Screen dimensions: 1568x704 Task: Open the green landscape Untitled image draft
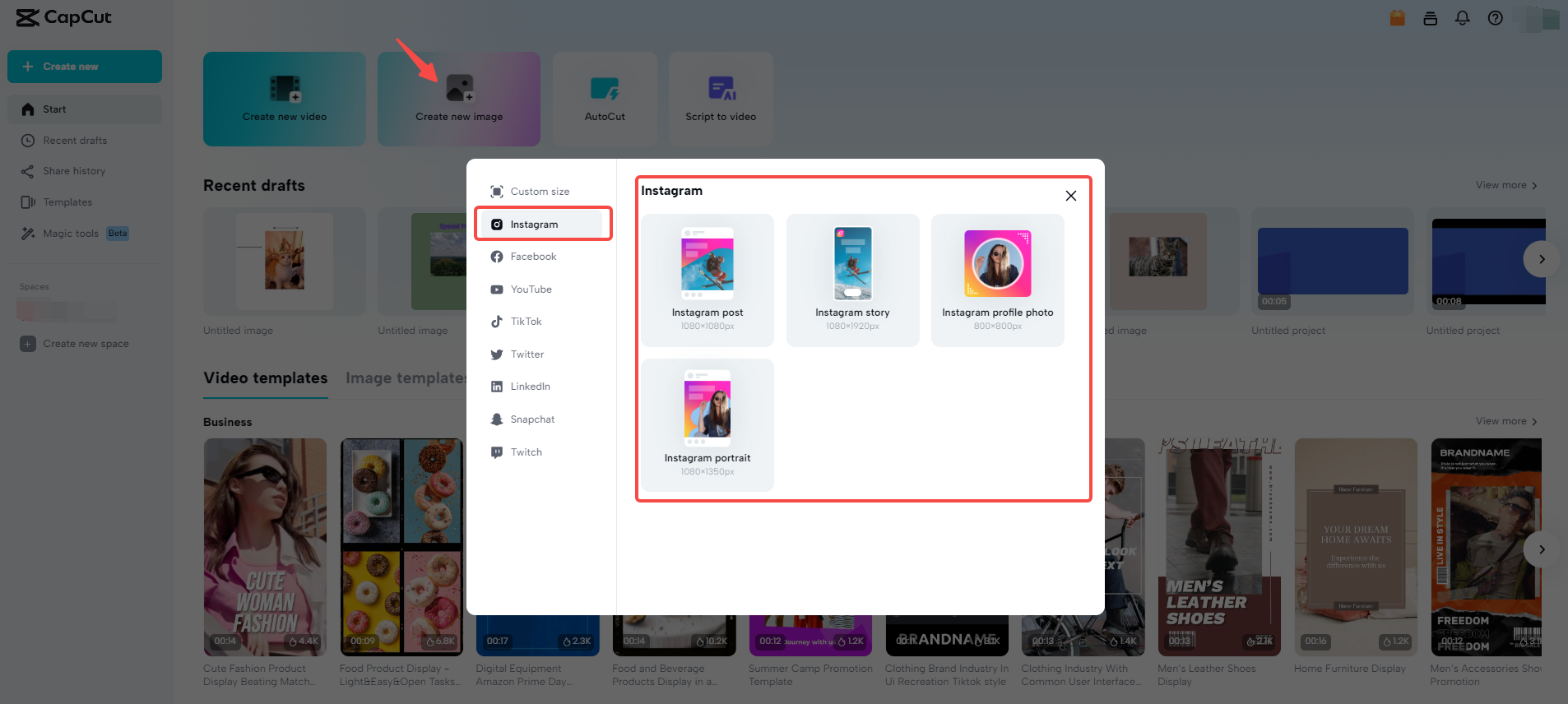point(422,262)
